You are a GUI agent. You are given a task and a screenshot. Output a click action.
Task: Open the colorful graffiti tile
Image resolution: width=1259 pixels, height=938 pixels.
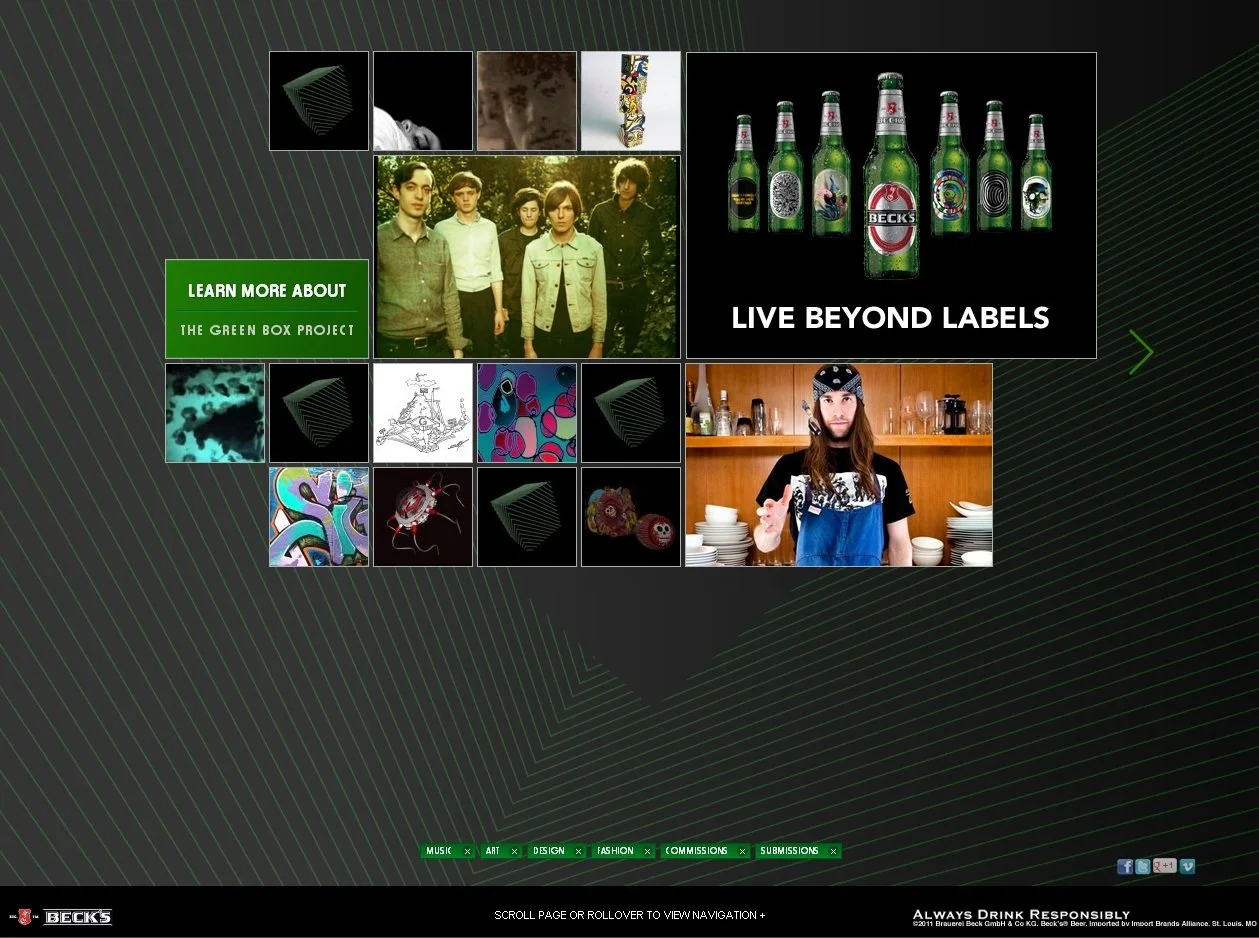coord(319,517)
